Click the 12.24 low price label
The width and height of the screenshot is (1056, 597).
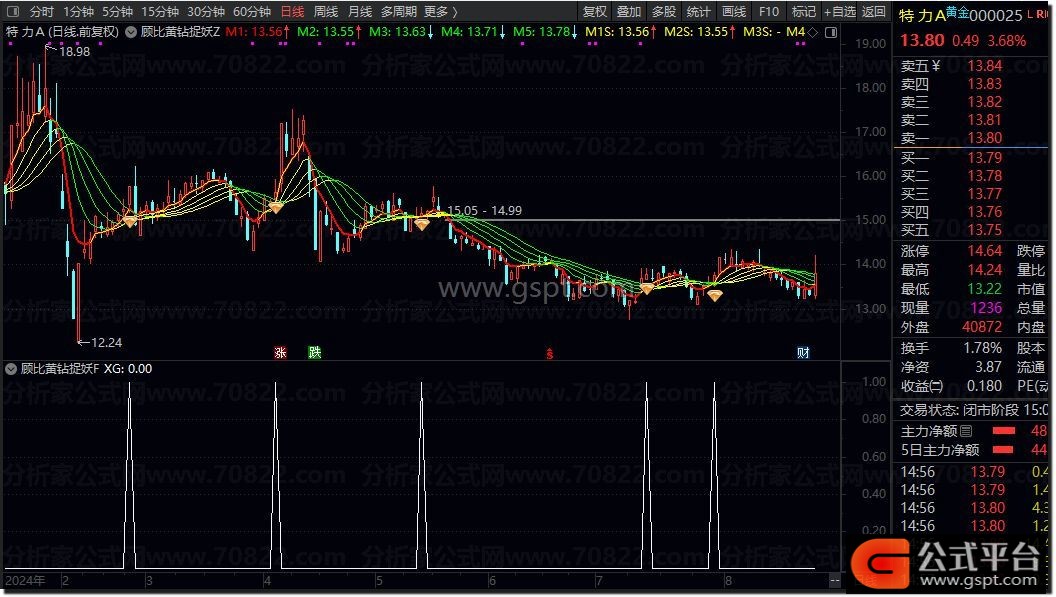(x=106, y=342)
